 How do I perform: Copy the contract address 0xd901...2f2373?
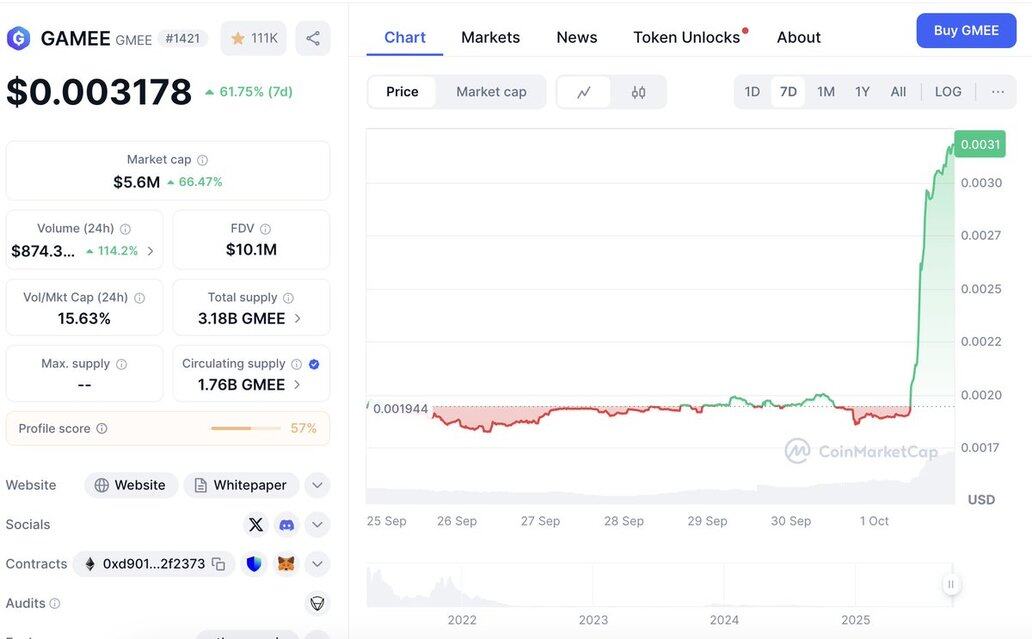pyautogui.click(x=218, y=564)
